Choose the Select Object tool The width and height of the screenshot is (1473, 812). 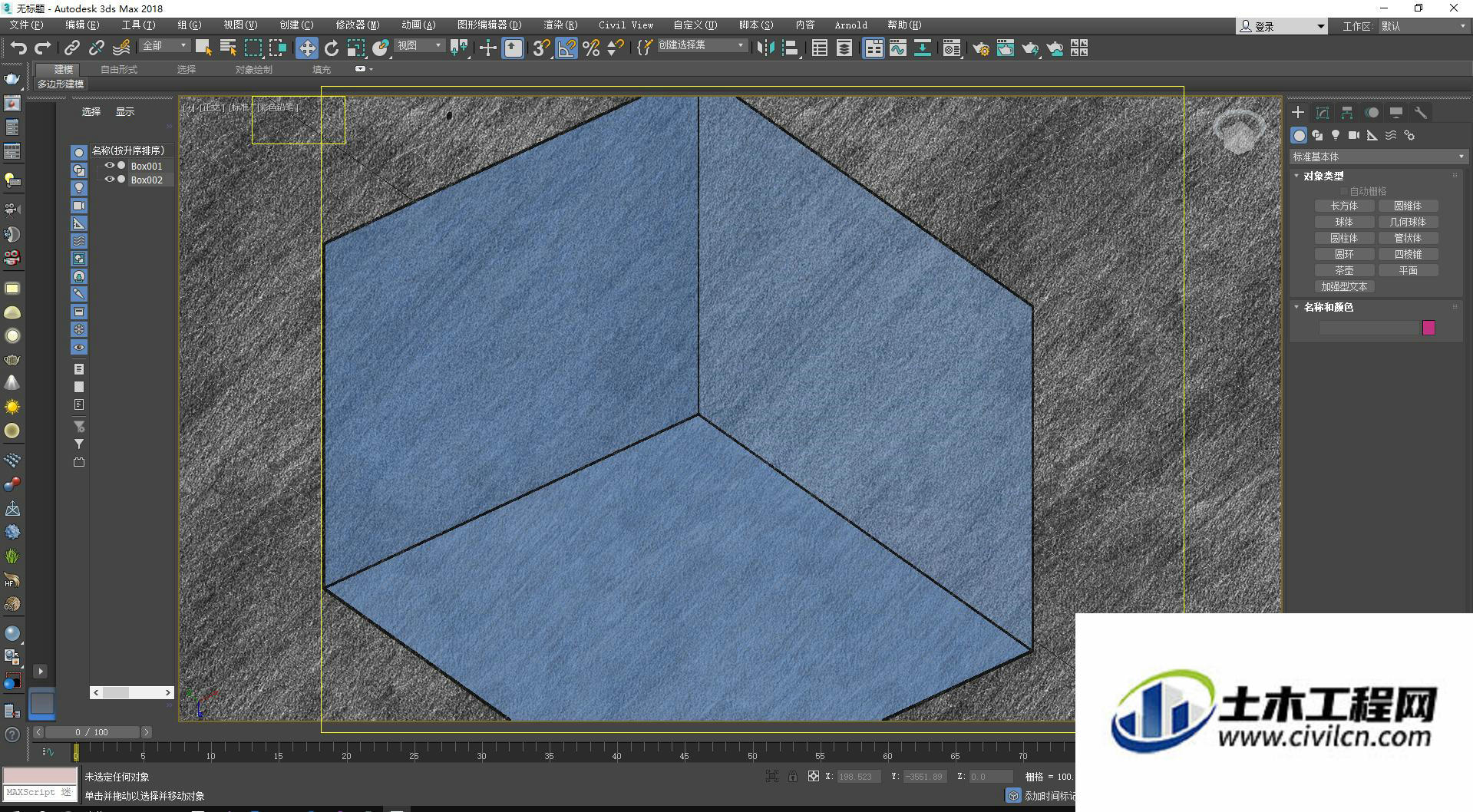pyautogui.click(x=203, y=48)
